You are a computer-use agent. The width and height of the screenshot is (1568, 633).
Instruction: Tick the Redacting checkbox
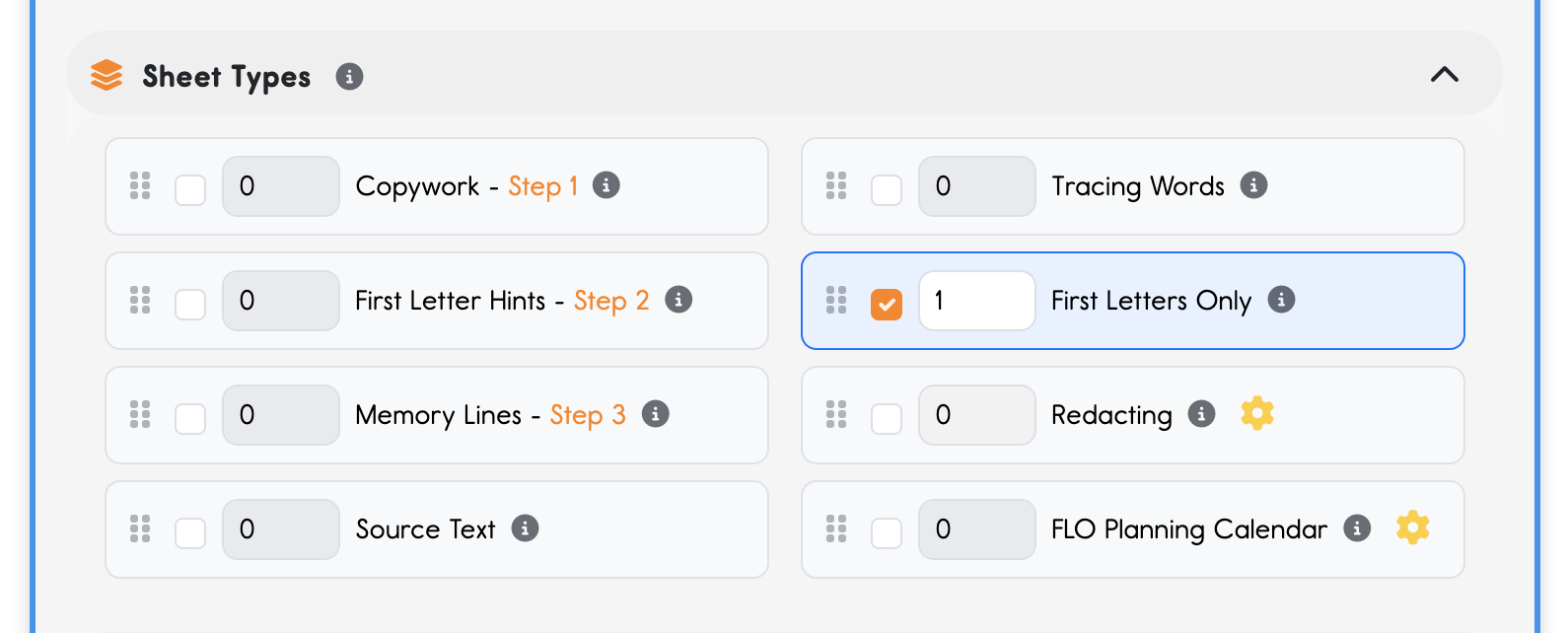pyautogui.click(x=887, y=418)
